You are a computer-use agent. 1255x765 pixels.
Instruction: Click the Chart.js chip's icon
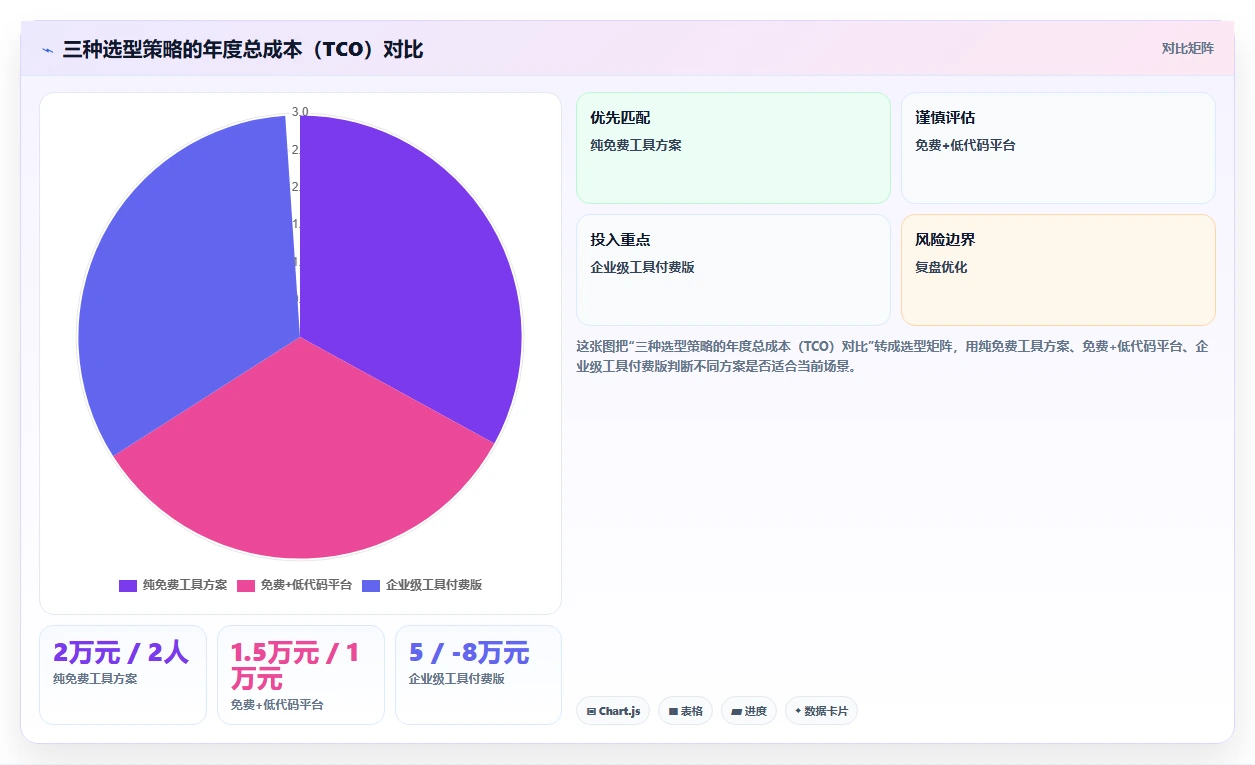click(x=592, y=712)
